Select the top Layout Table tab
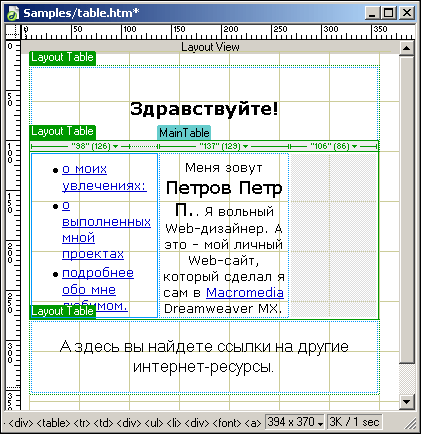The image size is (421, 434). click(63, 58)
